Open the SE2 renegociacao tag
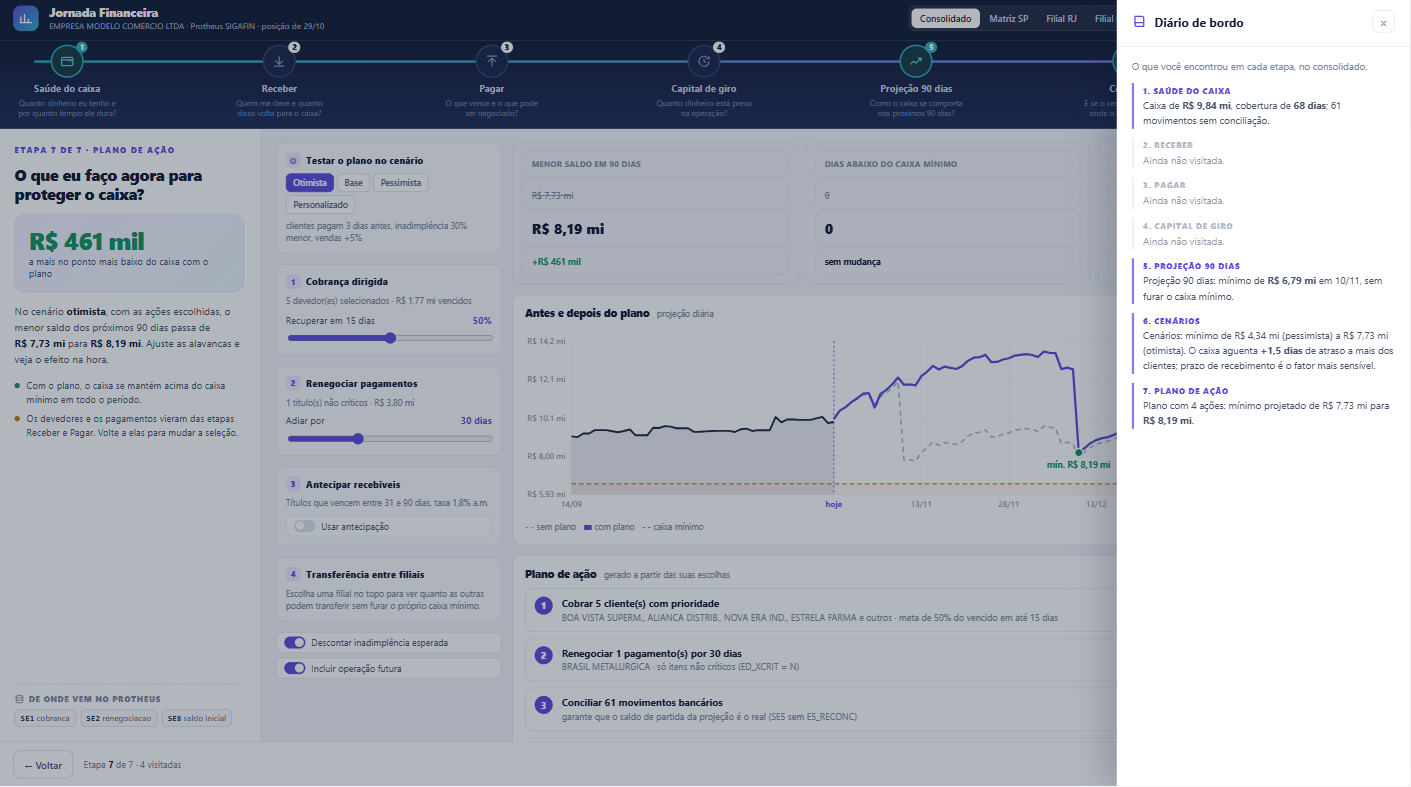 tap(119, 718)
